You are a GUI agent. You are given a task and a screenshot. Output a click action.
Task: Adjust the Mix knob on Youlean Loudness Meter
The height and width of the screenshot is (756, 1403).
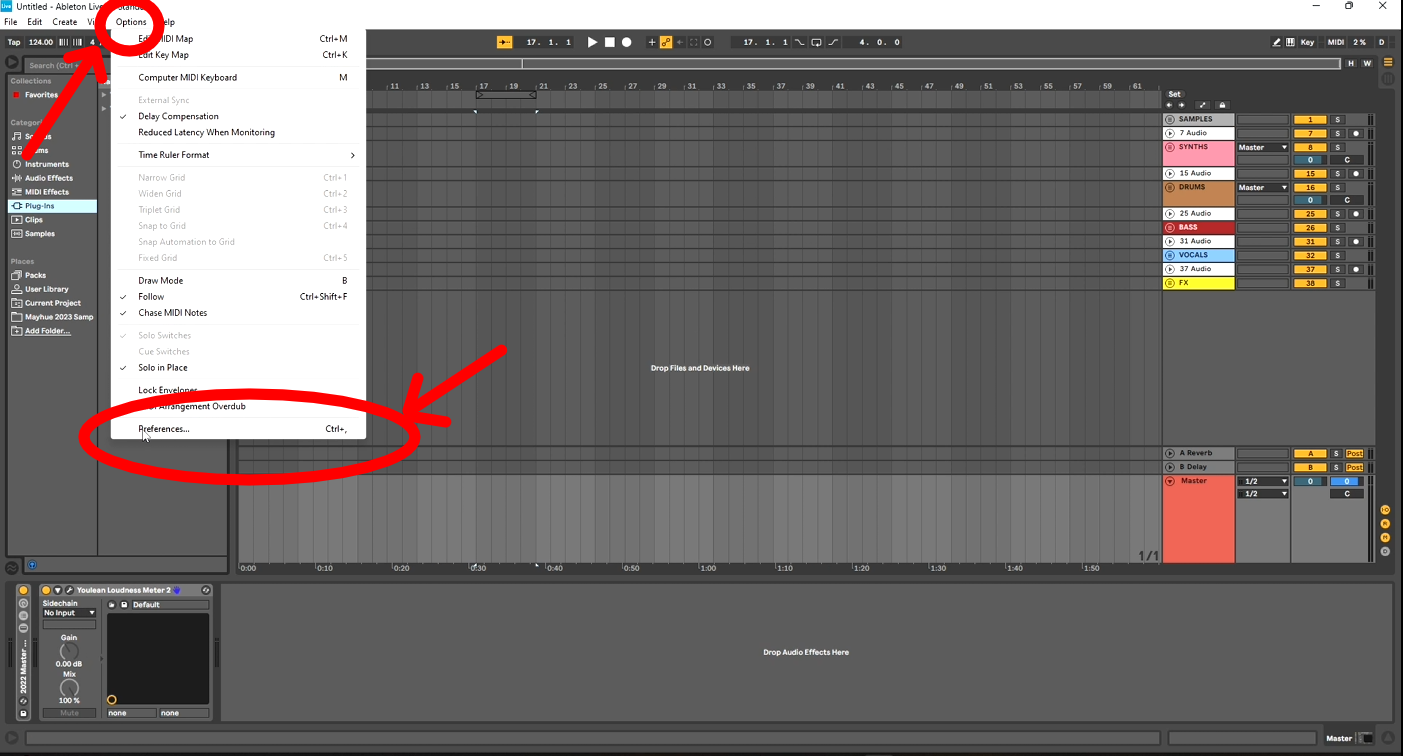(x=68, y=687)
